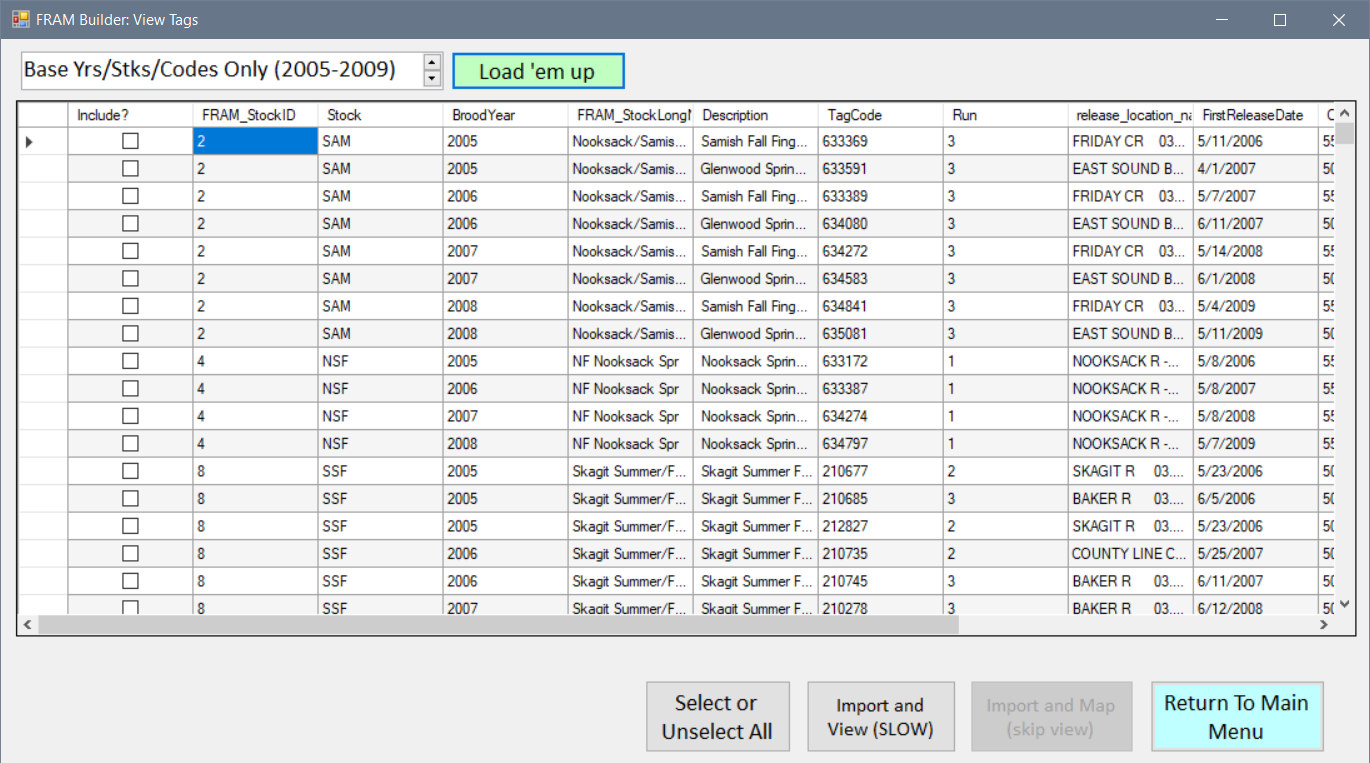Click the horizontal scrollbar thumb
Image resolution: width=1370 pixels, height=763 pixels.
[x=498, y=625]
